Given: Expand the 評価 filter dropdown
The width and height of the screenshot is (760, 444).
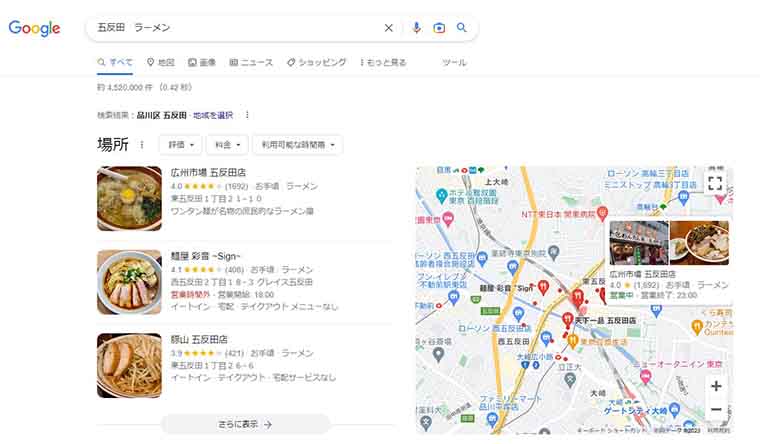Looking at the screenshot, I should click(181, 144).
